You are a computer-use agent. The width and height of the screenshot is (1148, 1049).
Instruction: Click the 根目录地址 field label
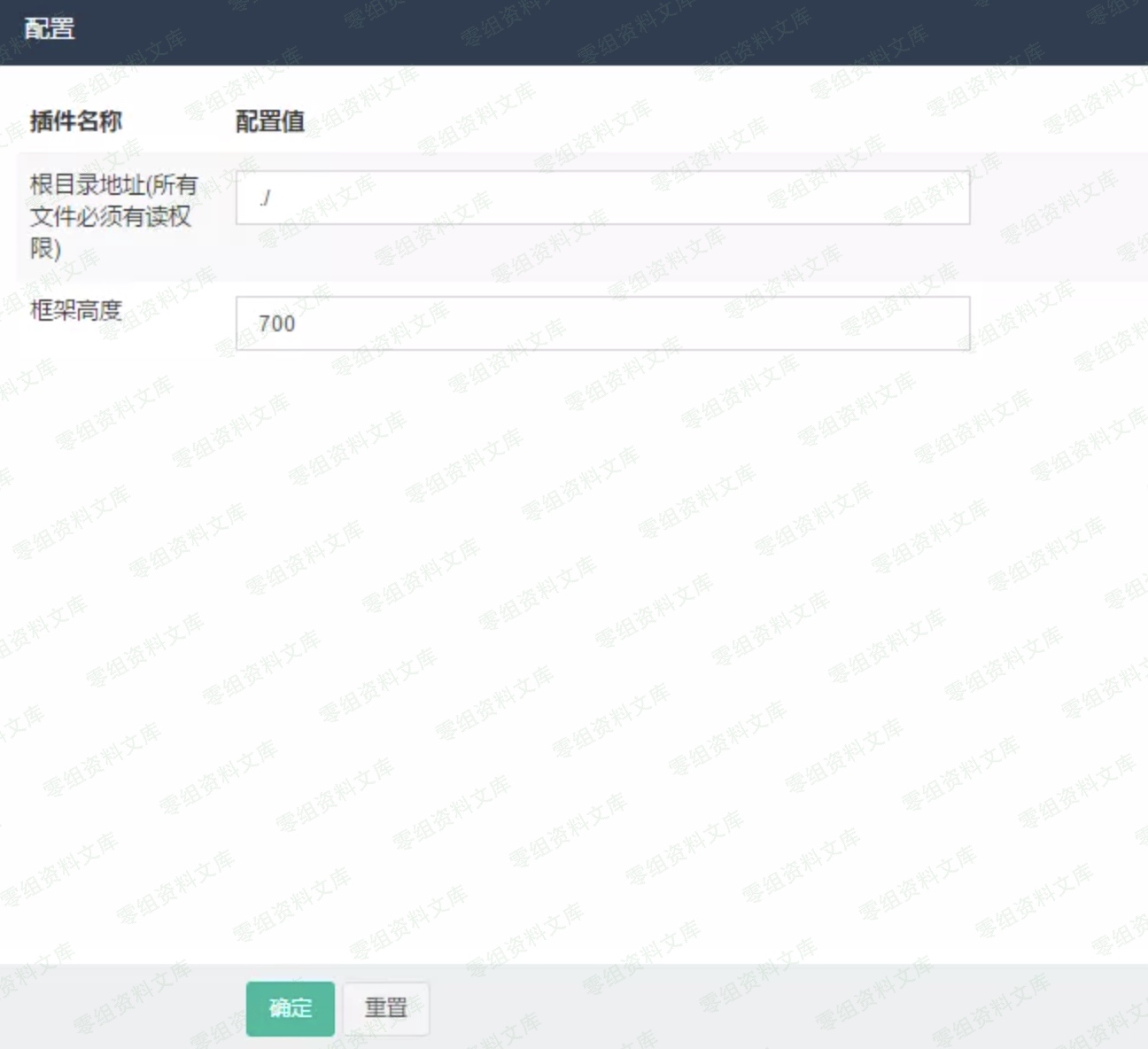pyautogui.click(x=87, y=185)
